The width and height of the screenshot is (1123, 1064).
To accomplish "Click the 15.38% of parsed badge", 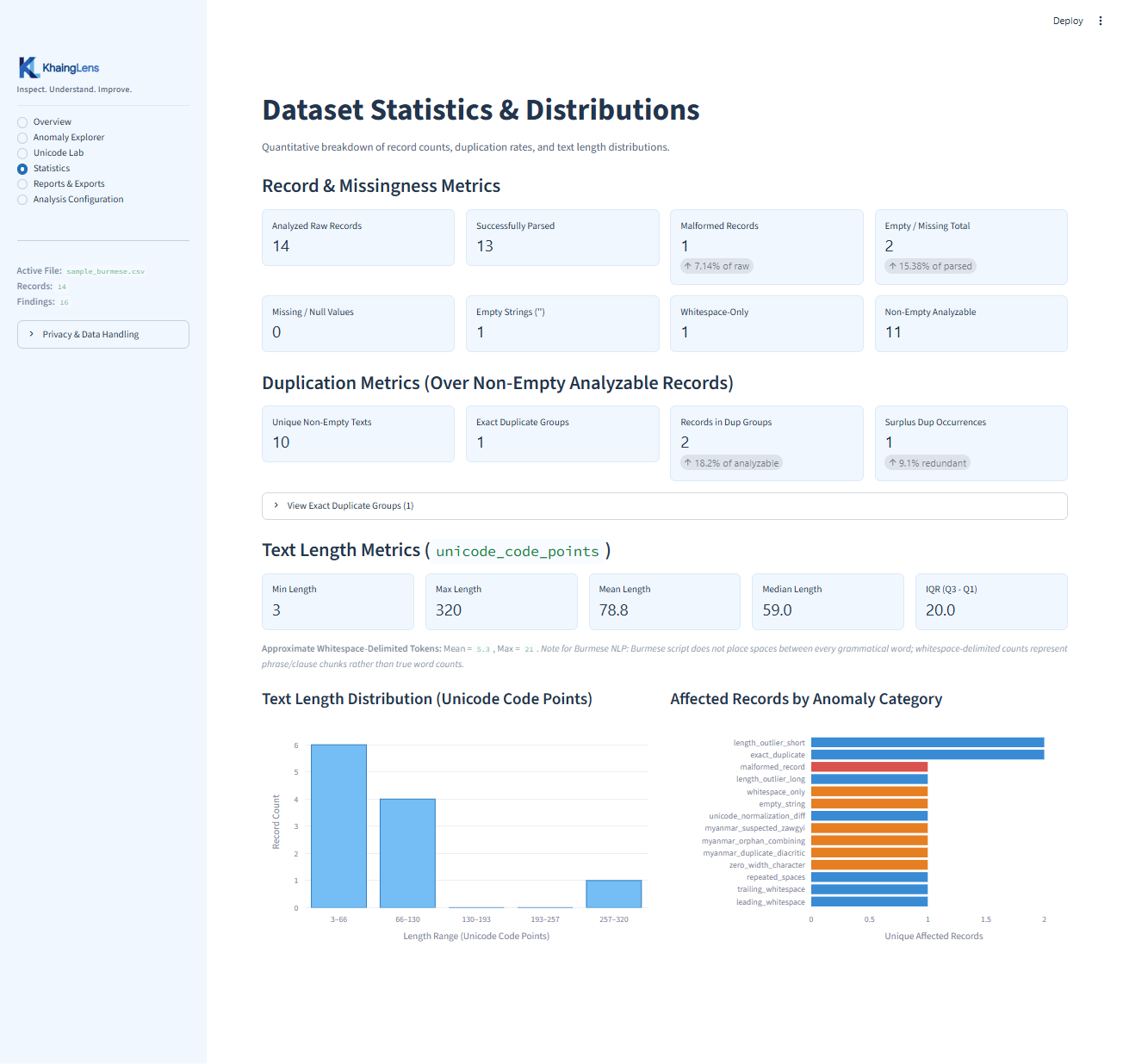I will [930, 266].
